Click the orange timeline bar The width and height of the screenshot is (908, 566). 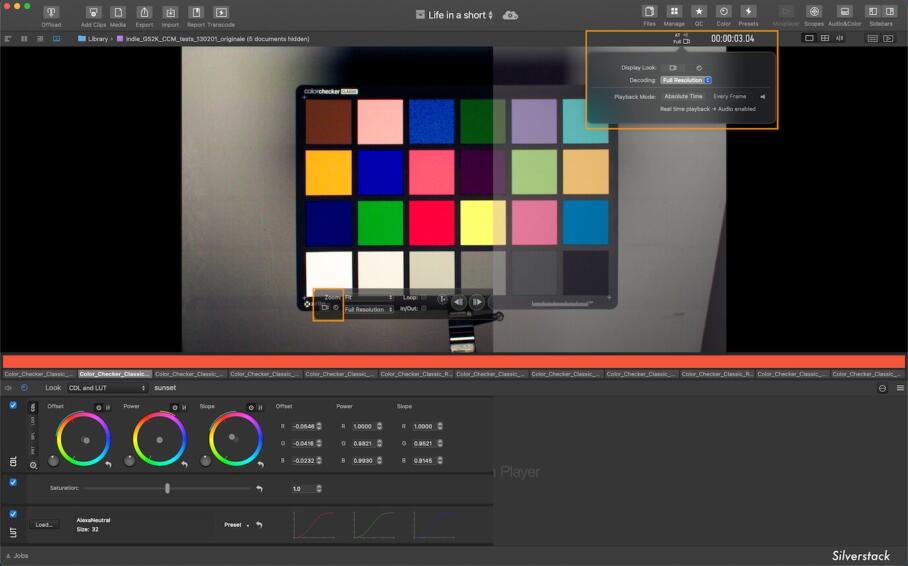coord(454,361)
